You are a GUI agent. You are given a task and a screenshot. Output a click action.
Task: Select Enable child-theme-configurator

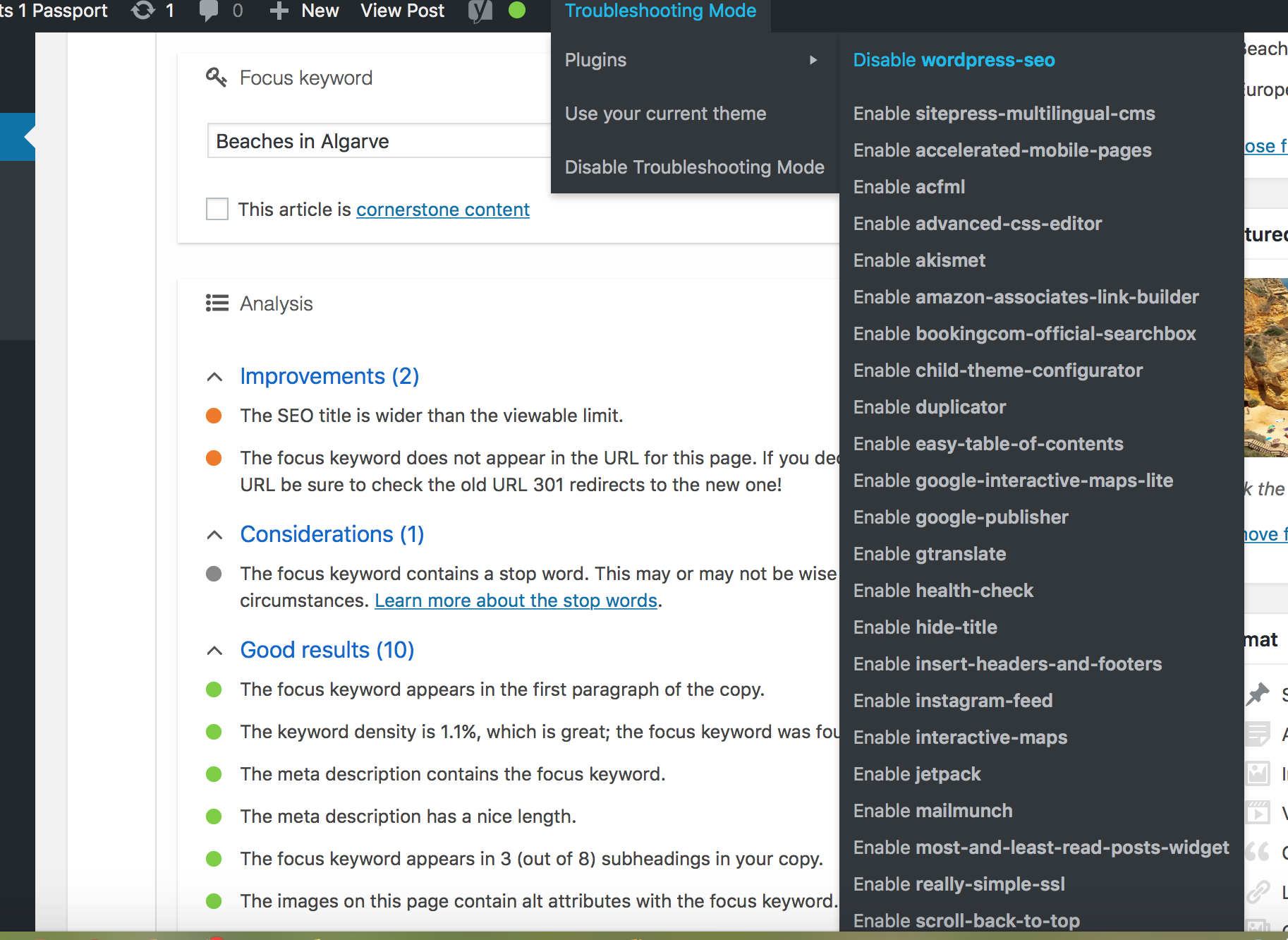point(998,370)
